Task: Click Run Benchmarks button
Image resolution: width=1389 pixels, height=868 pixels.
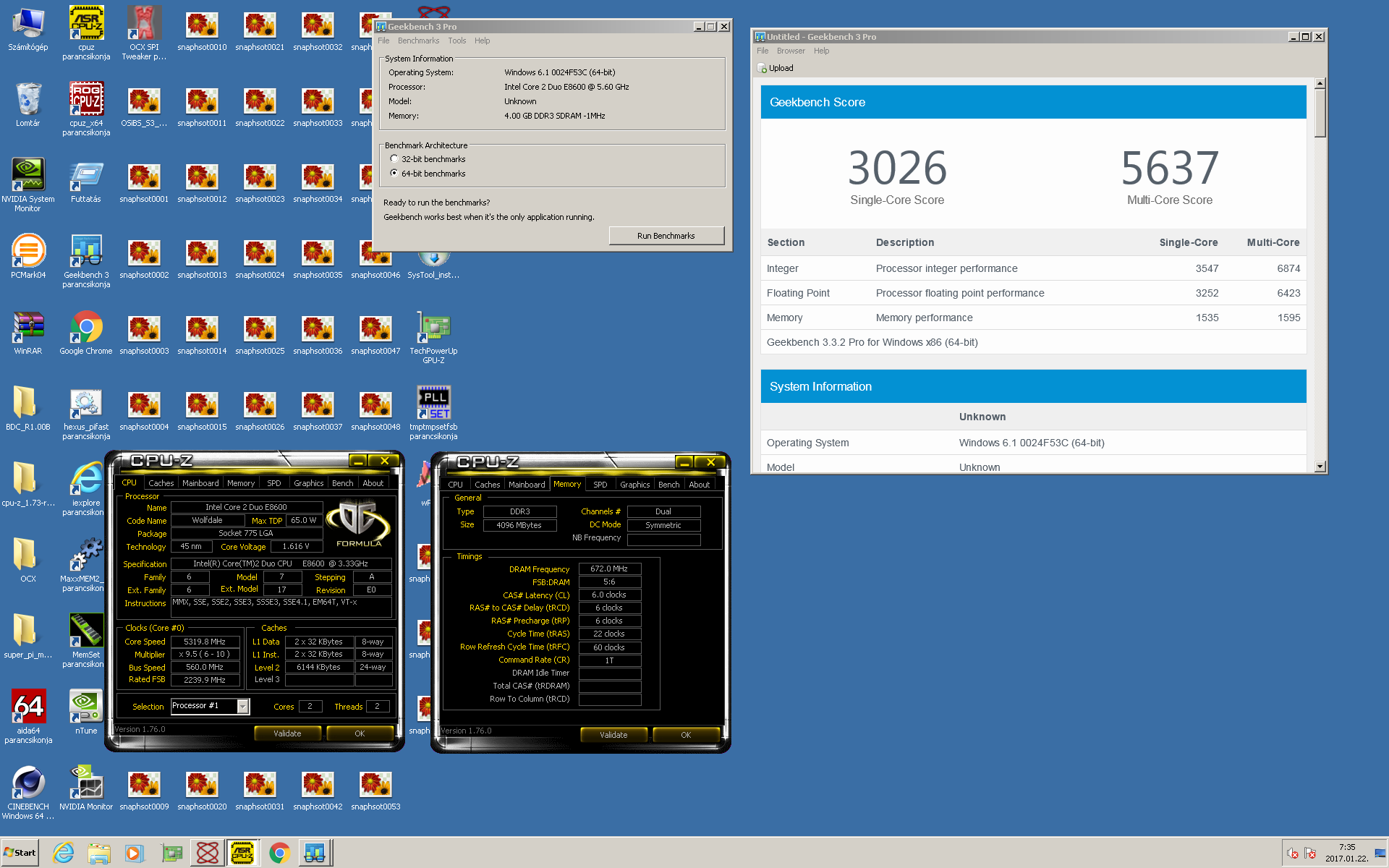Action: [x=666, y=236]
